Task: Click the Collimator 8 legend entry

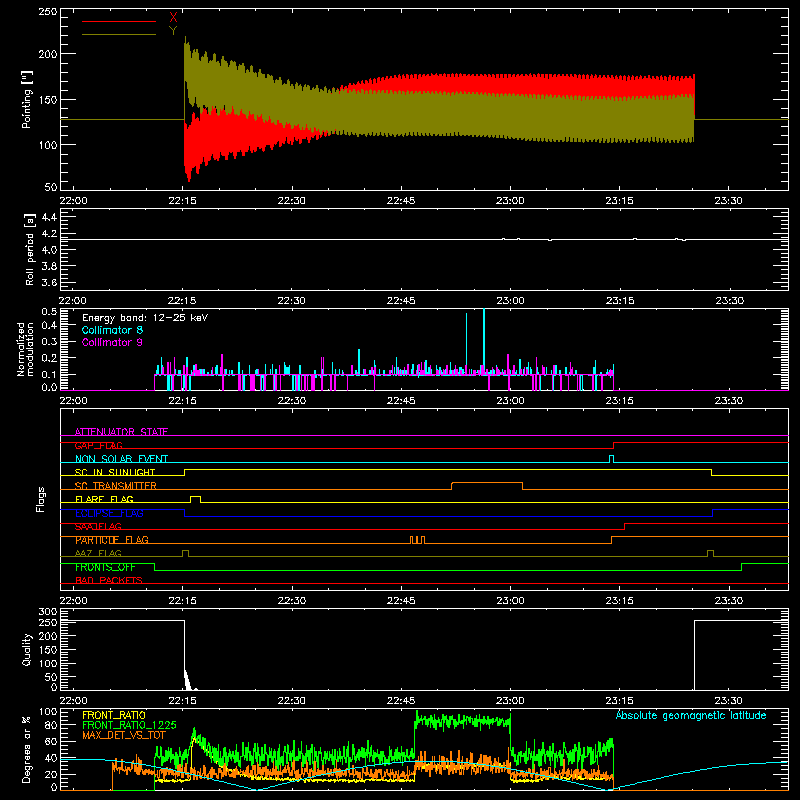Action: pyautogui.click(x=112, y=330)
